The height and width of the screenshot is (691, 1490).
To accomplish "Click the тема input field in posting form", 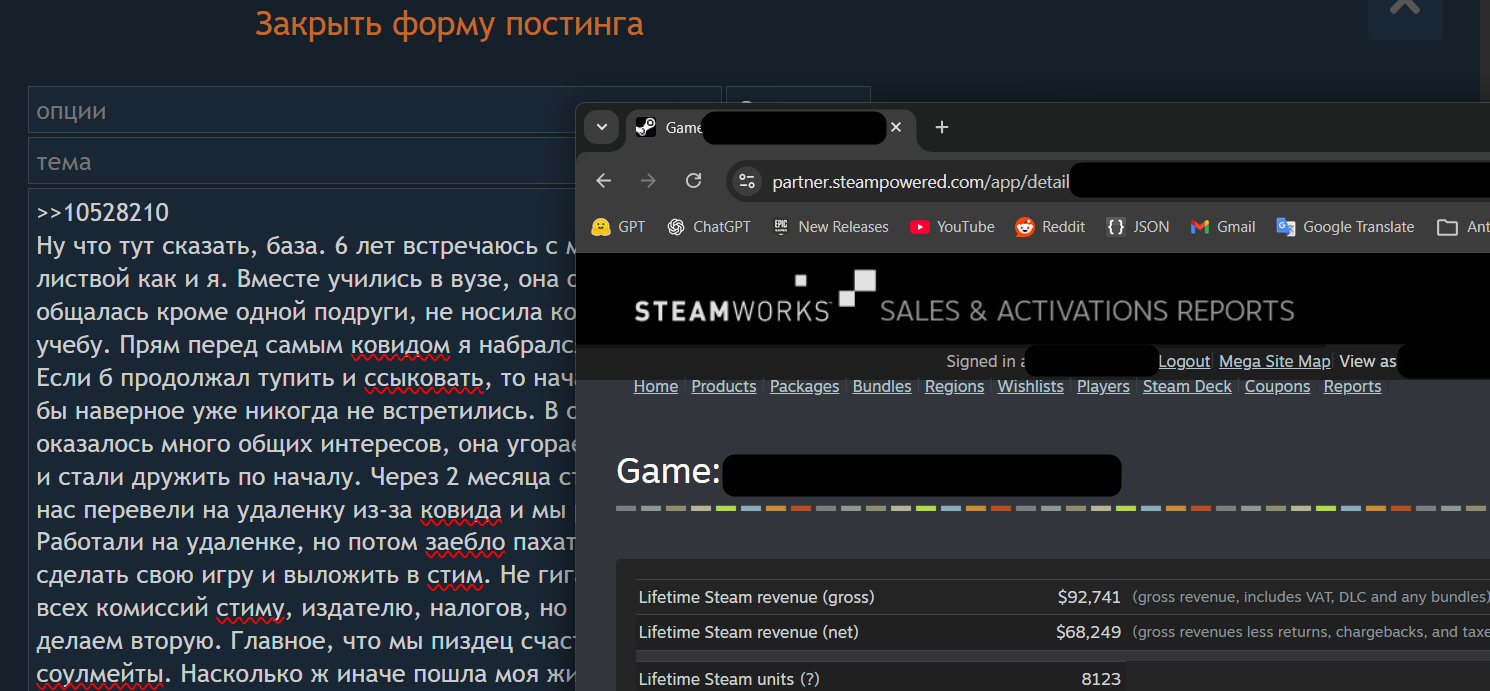I will [x=302, y=161].
